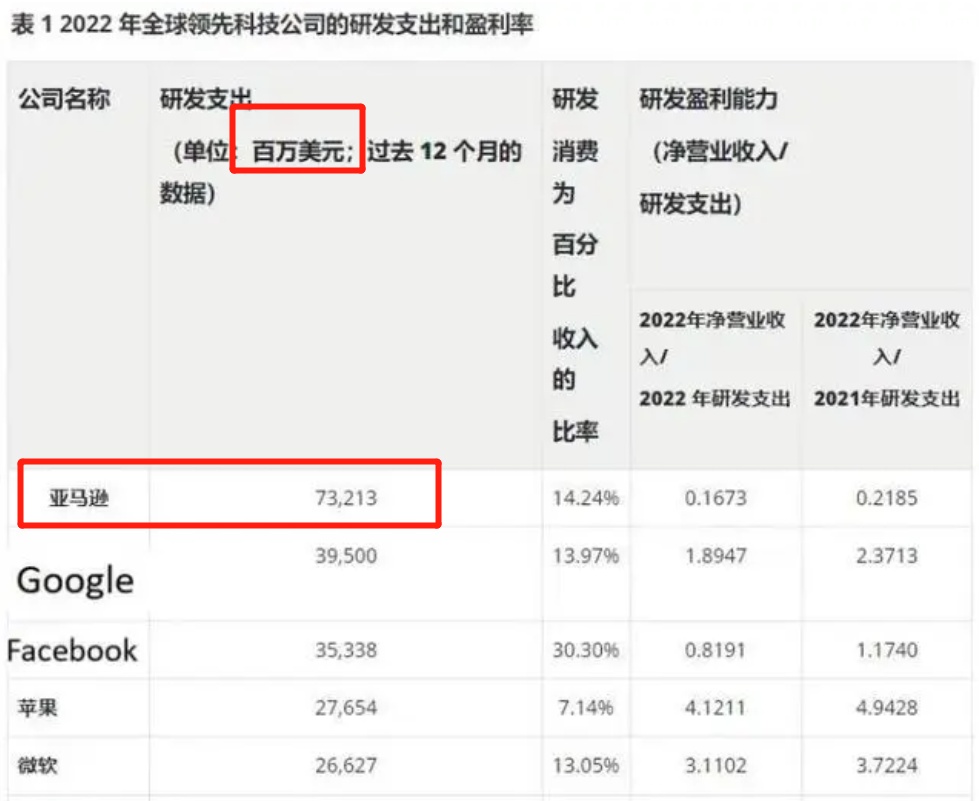Click the '百万美元' unit text
This screenshot has height=801, width=979.
[x=298, y=151]
